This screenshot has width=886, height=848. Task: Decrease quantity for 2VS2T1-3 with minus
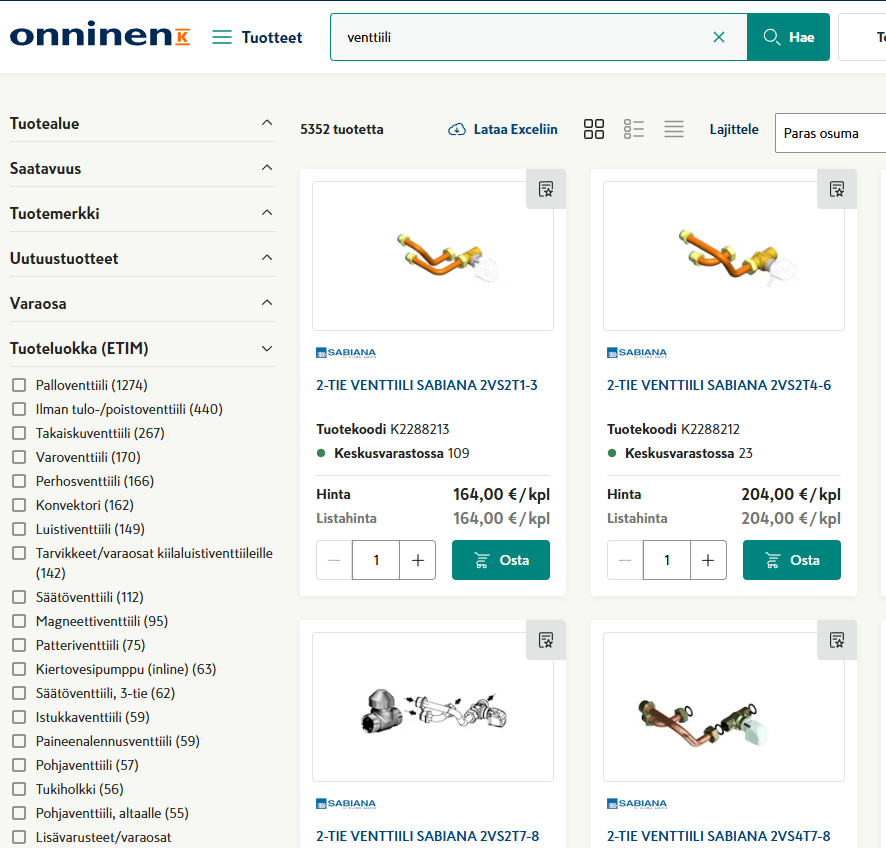click(334, 560)
